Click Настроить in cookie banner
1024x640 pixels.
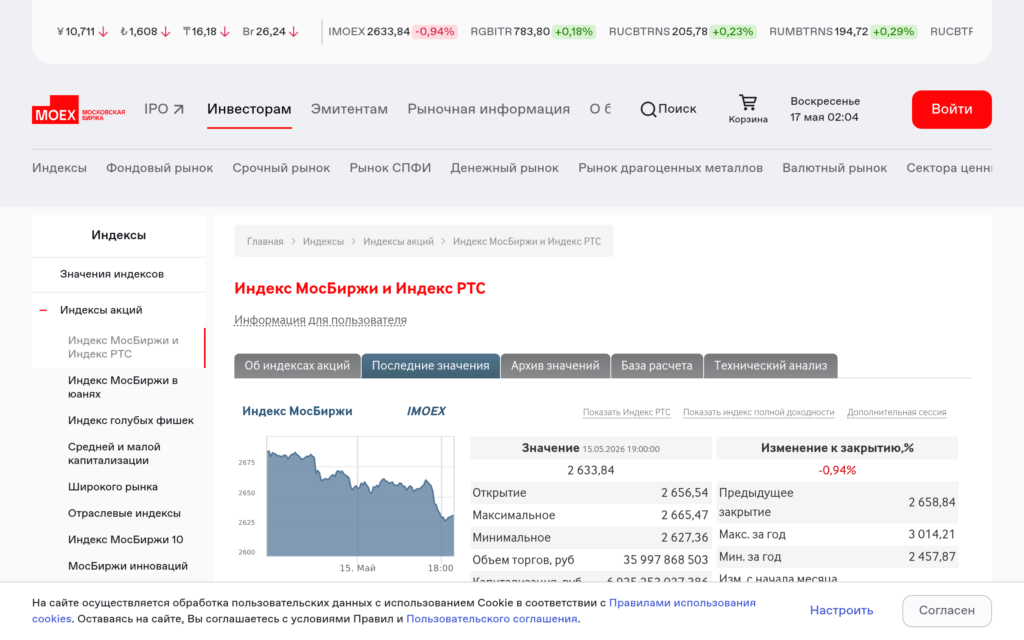pos(841,610)
